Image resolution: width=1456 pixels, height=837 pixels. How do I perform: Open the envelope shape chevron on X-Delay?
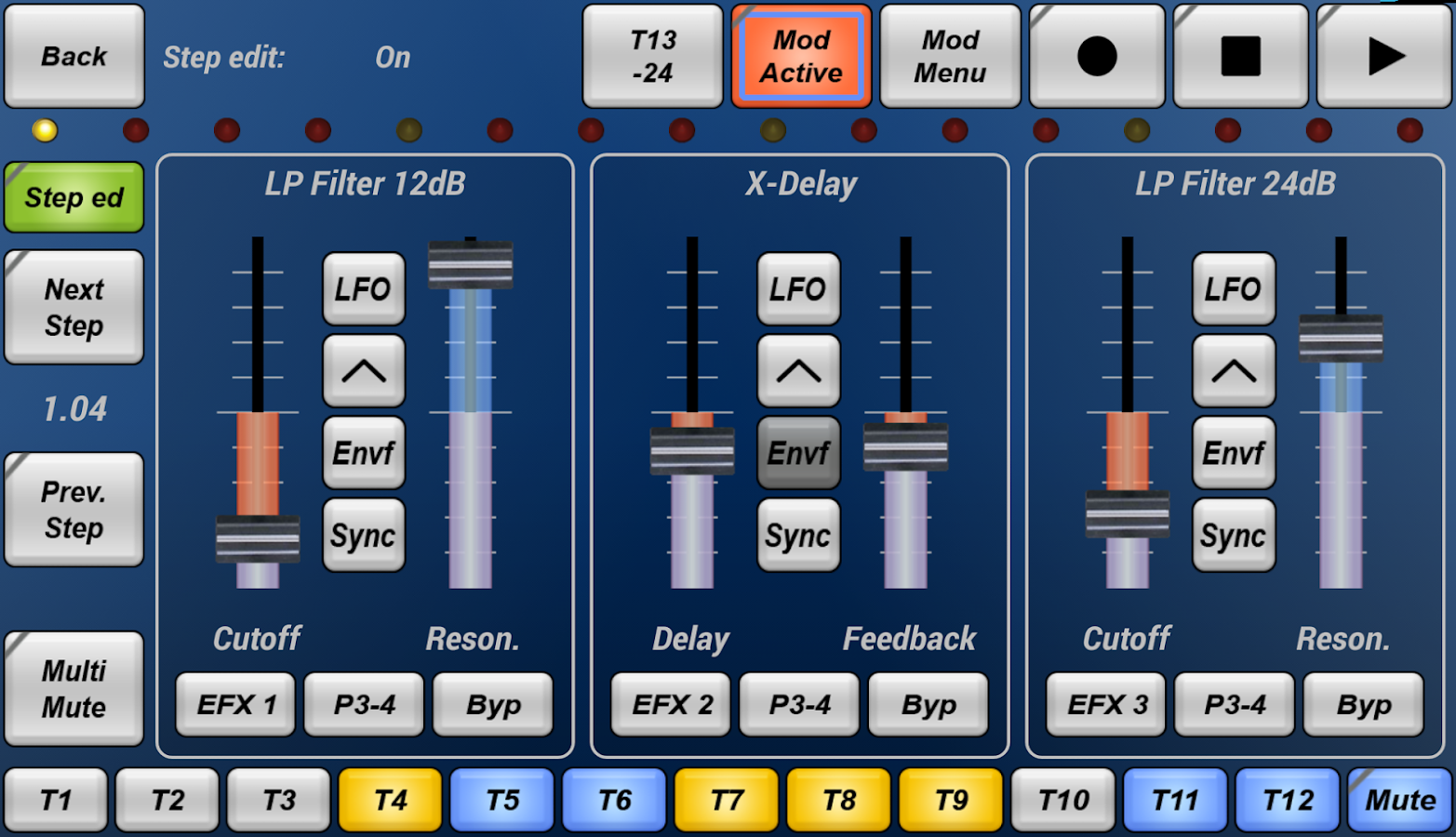pos(798,370)
